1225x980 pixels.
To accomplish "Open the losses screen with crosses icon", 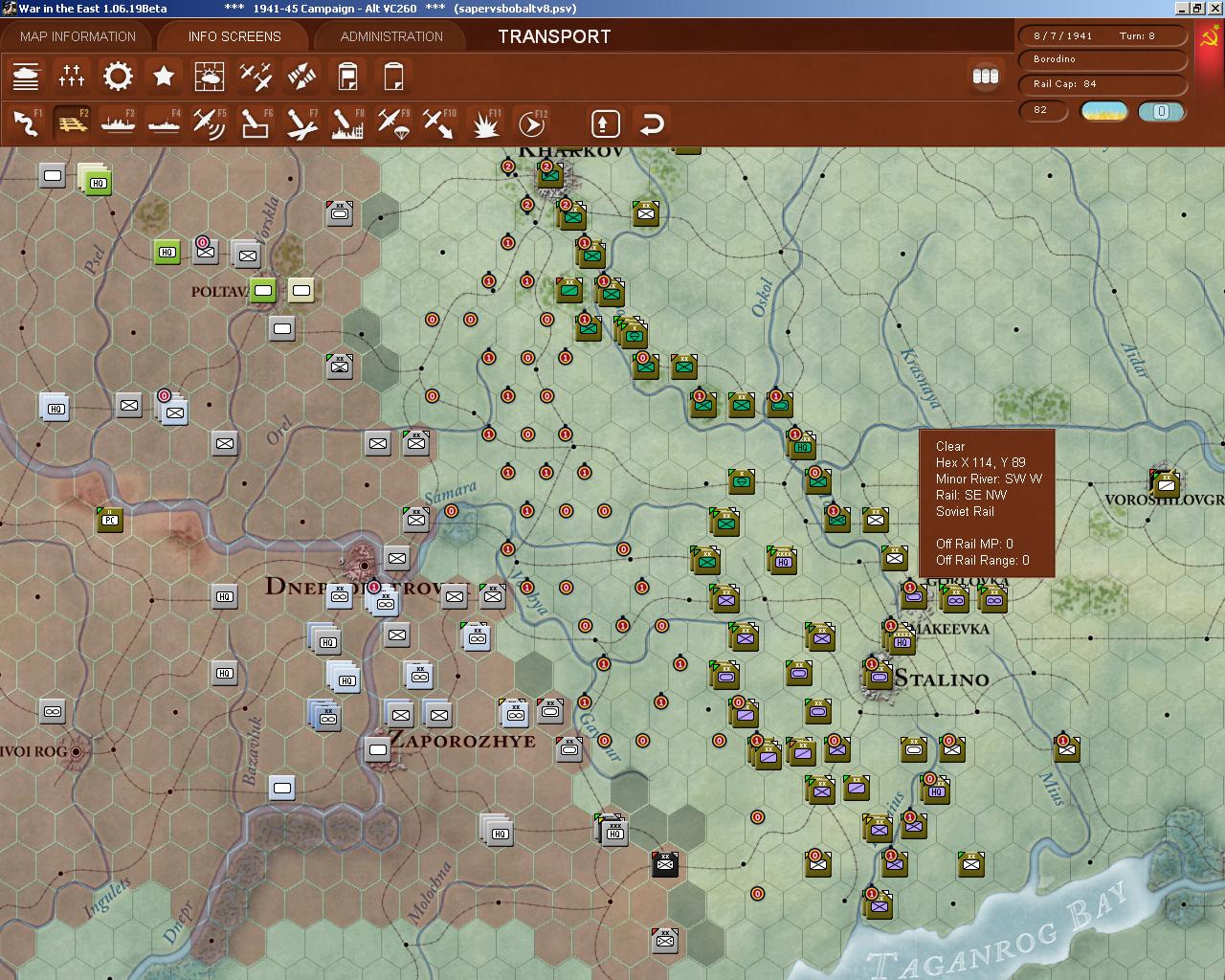I will click(72, 77).
